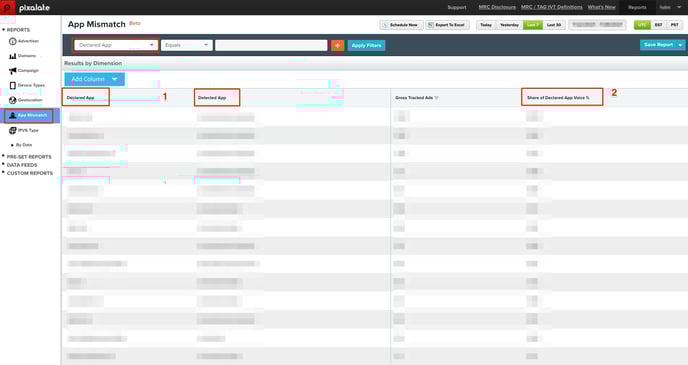Click the Export To Excel button
The image size is (688, 365).
[448, 25]
